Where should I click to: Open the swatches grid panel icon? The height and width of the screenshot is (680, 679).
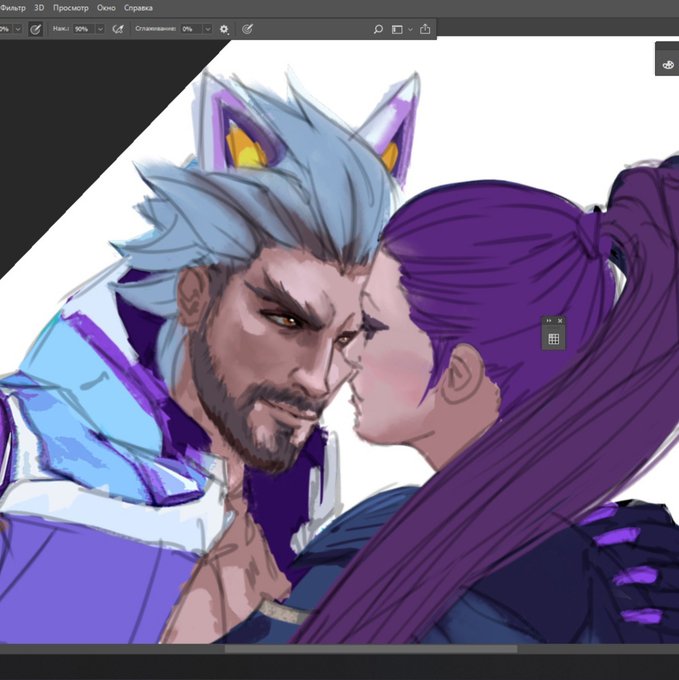tap(554, 339)
